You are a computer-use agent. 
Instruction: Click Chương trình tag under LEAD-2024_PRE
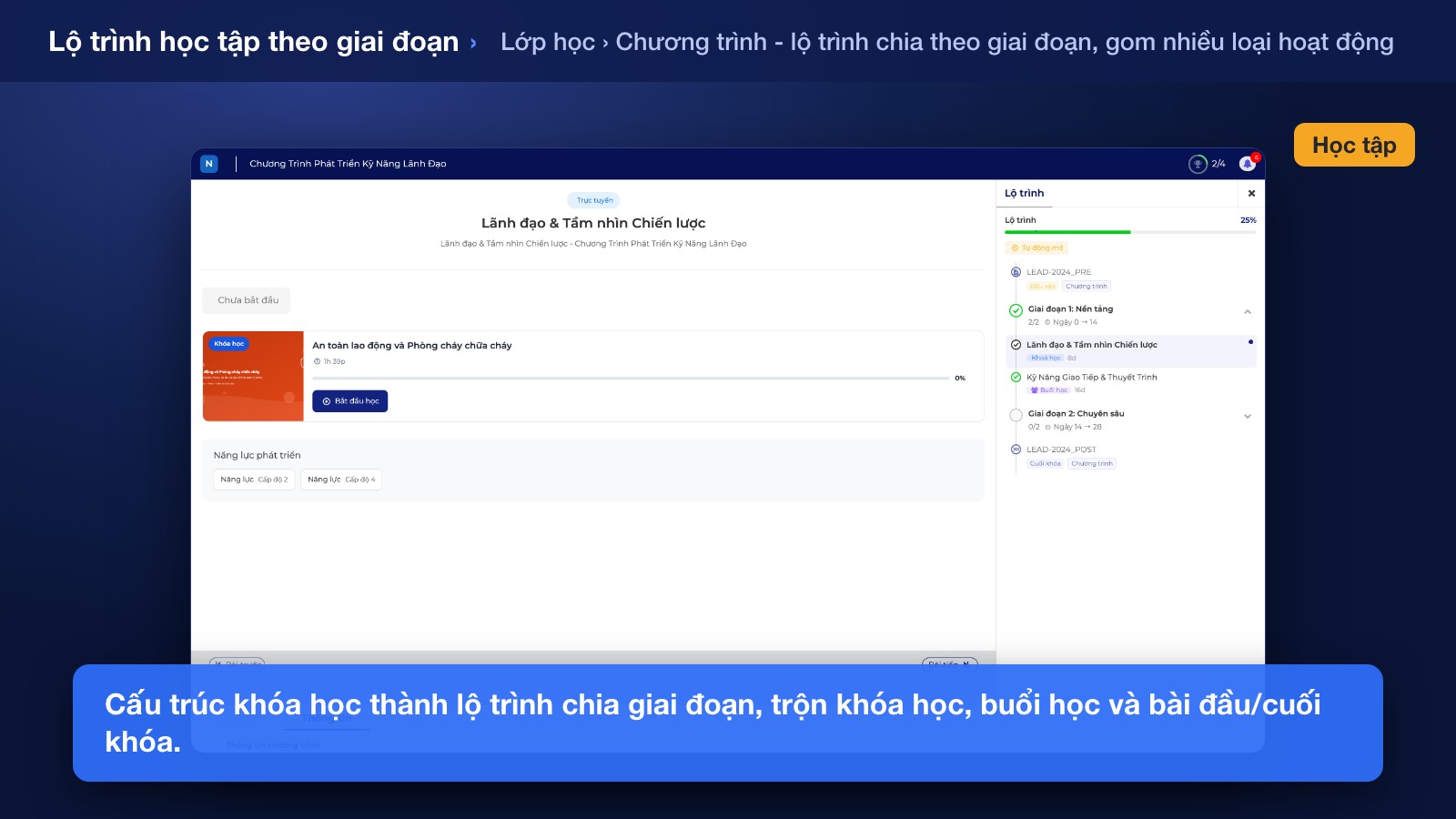1087,287
